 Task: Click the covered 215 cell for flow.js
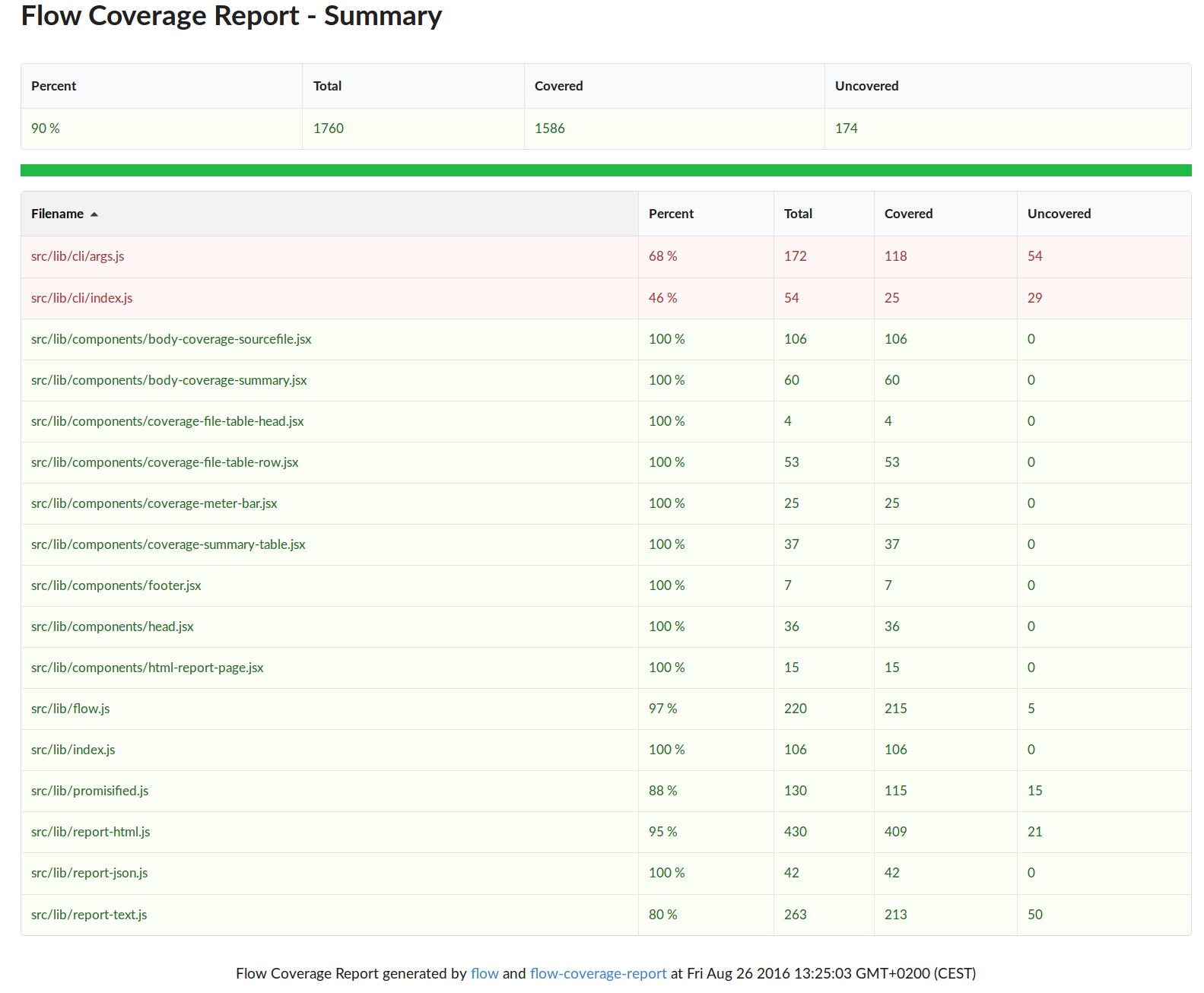tap(945, 709)
